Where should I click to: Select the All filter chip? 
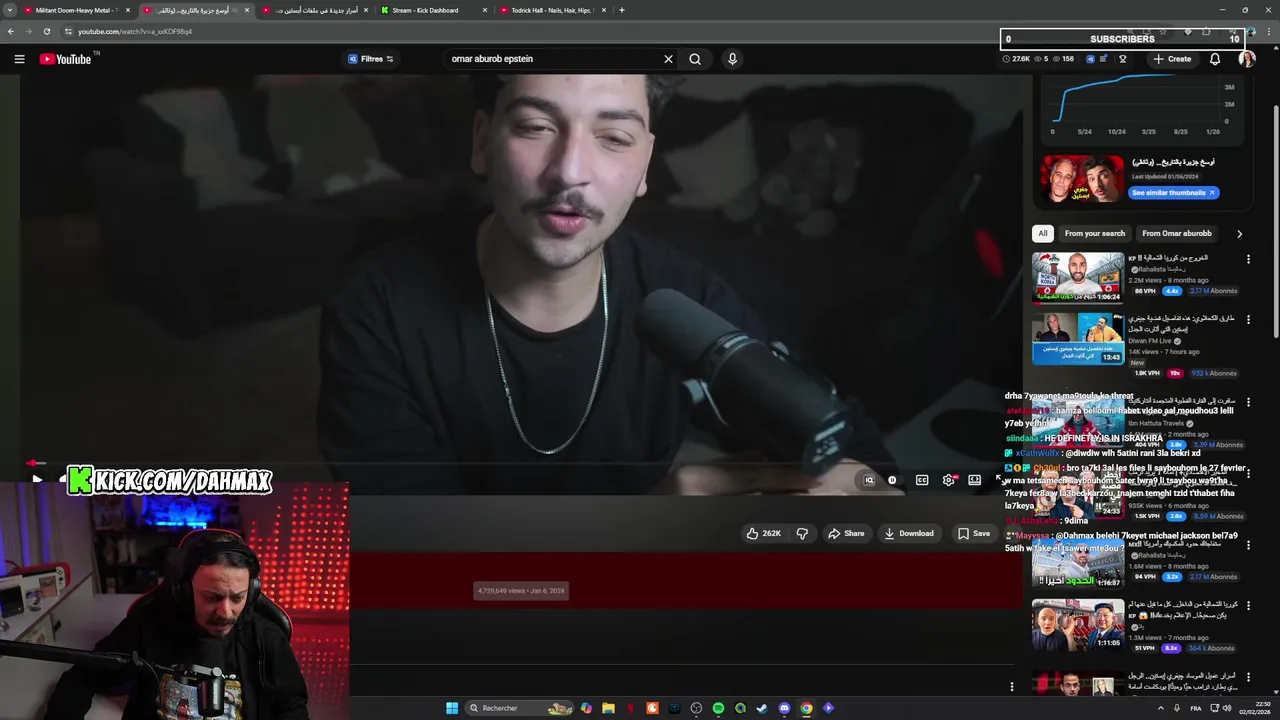[x=1043, y=233]
